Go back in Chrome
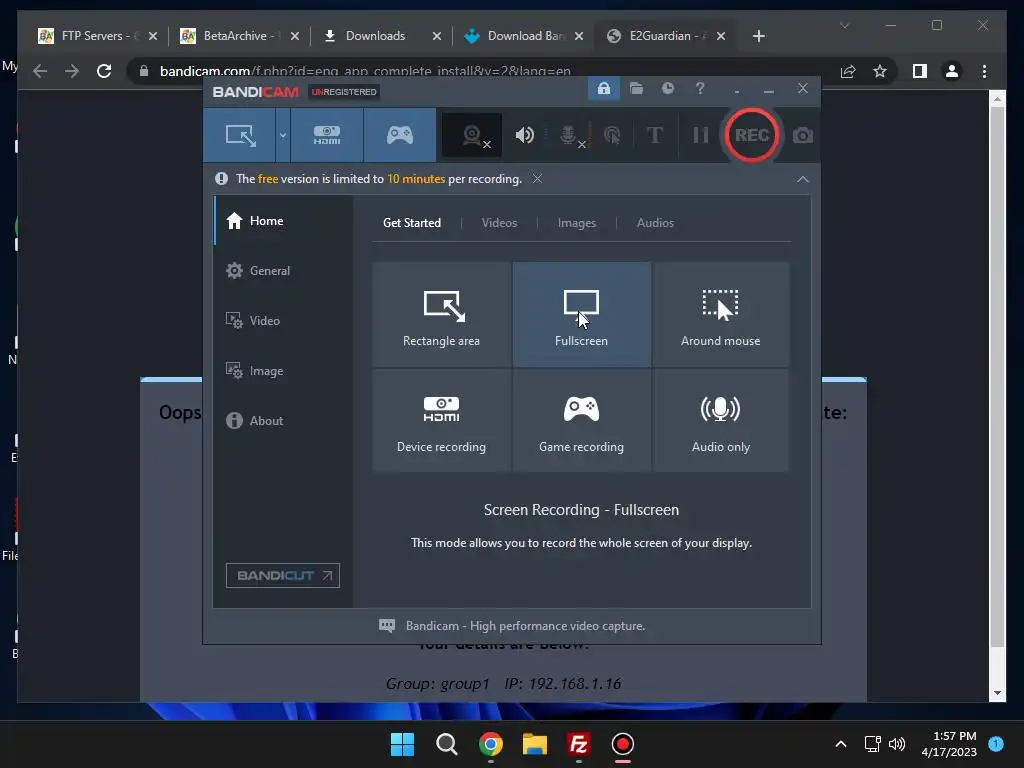Image resolution: width=1024 pixels, height=768 pixels. coord(40,71)
